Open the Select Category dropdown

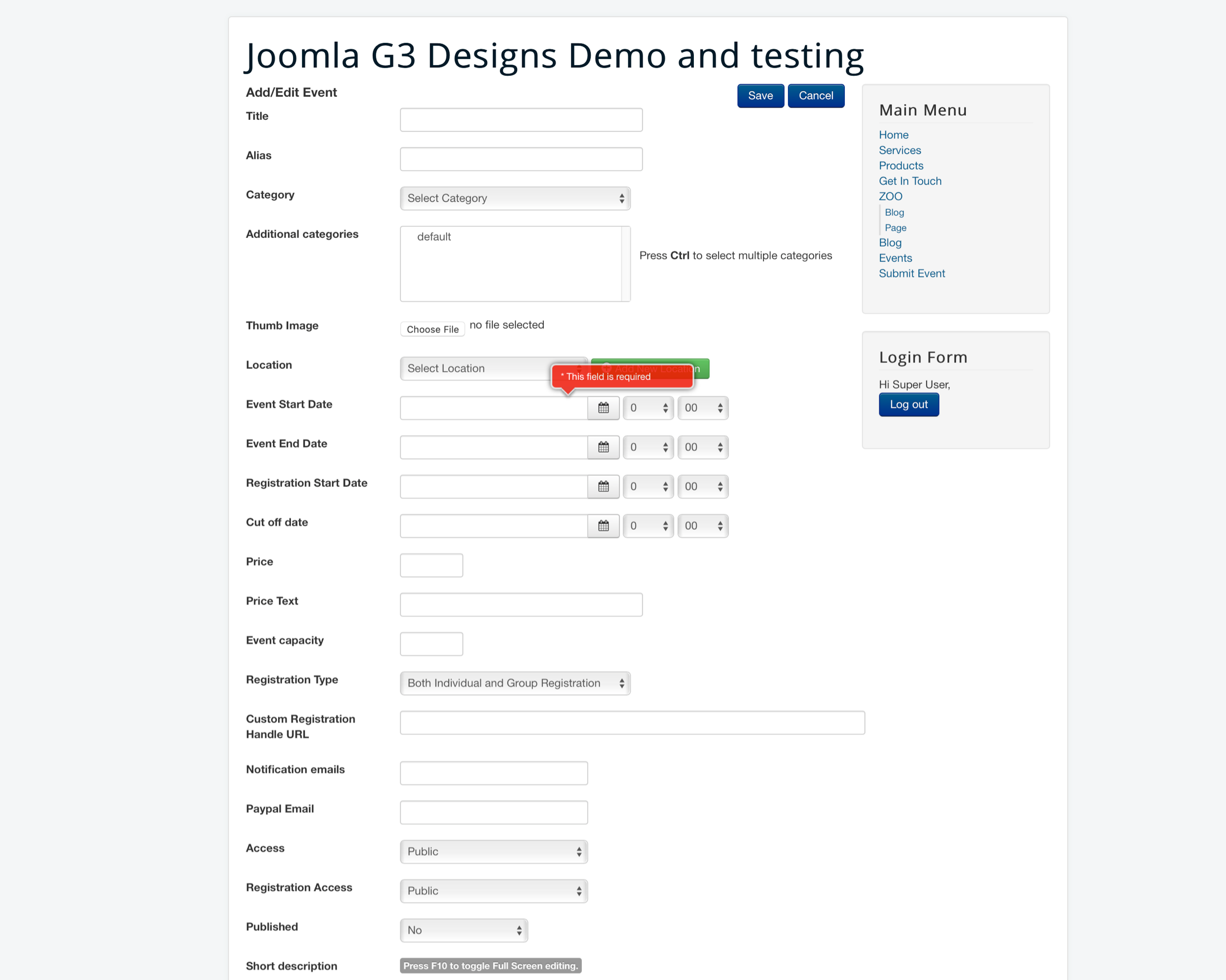coord(515,198)
